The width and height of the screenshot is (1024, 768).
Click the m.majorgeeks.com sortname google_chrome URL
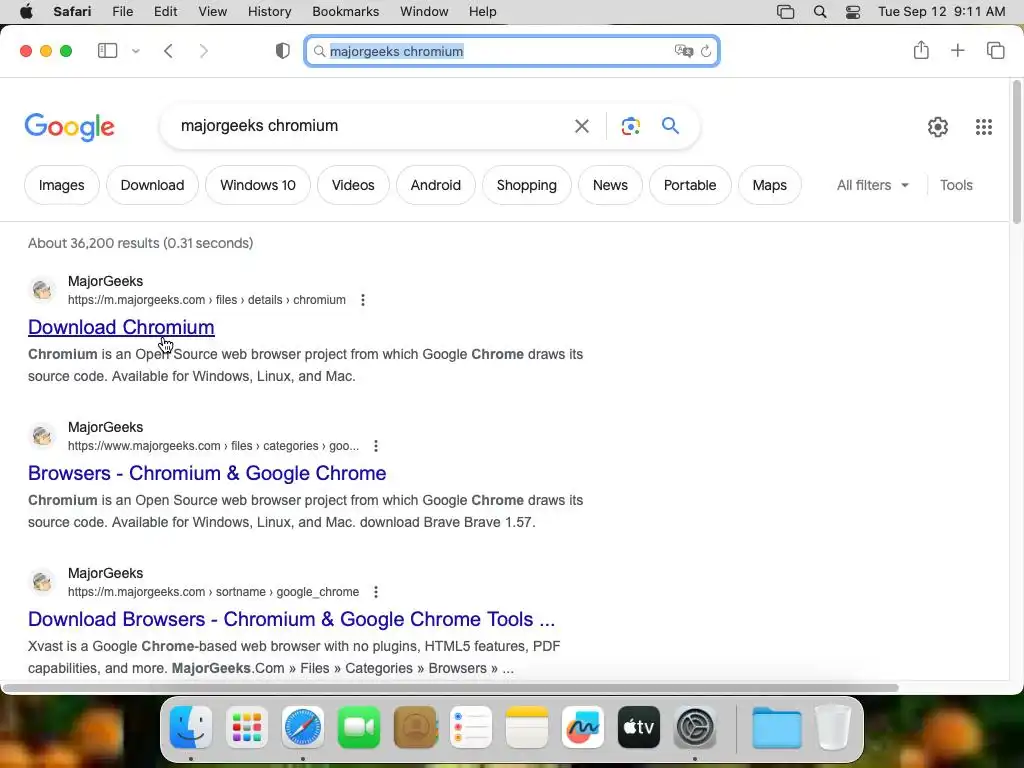(214, 592)
